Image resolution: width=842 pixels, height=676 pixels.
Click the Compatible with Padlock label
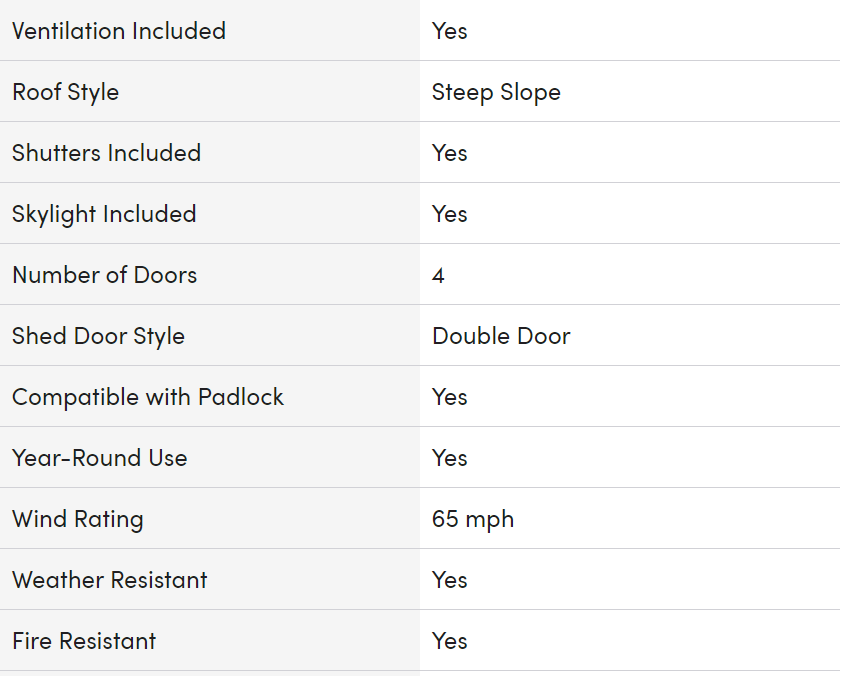pyautogui.click(x=148, y=397)
